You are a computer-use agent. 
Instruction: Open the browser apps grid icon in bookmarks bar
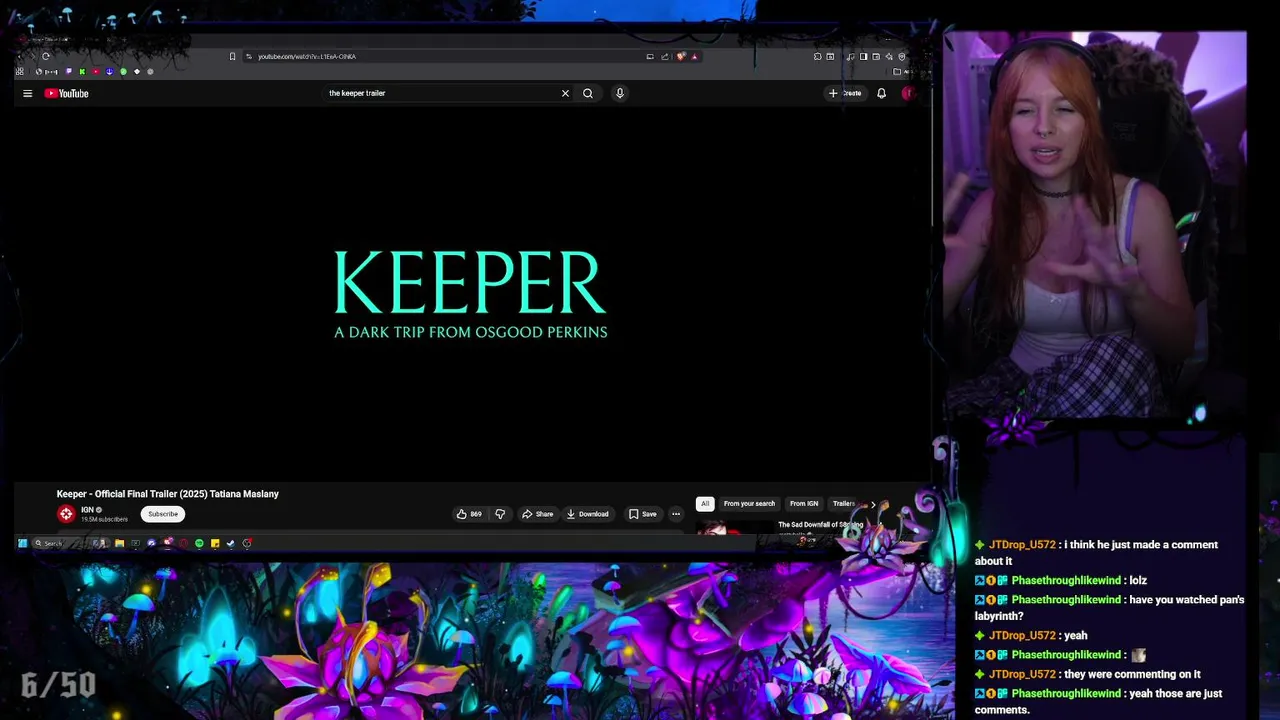pos(19,72)
